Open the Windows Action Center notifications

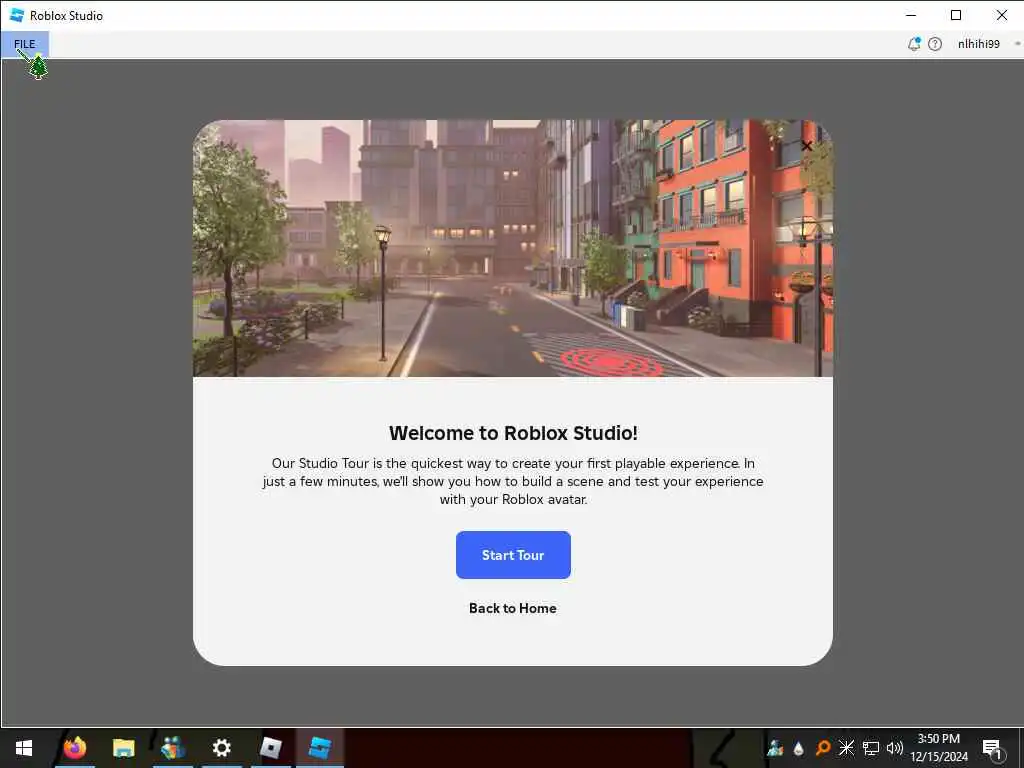pos(993,748)
